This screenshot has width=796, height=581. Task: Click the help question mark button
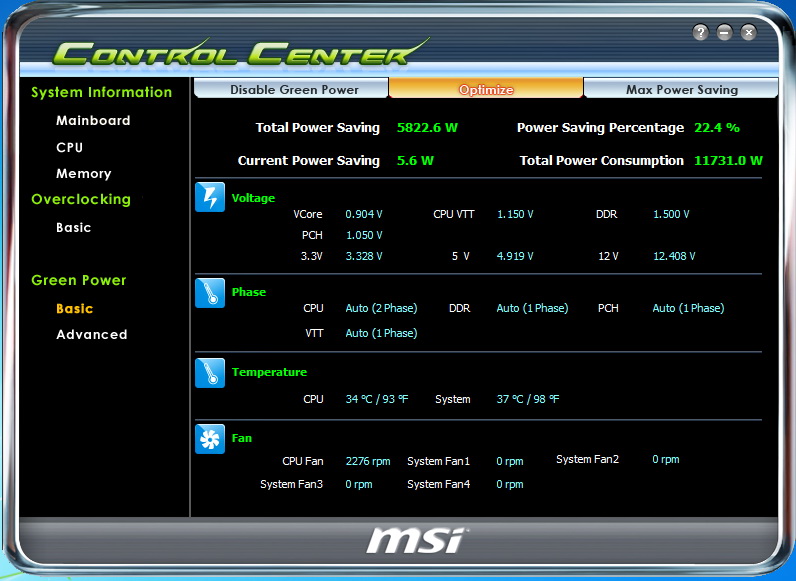[x=700, y=32]
